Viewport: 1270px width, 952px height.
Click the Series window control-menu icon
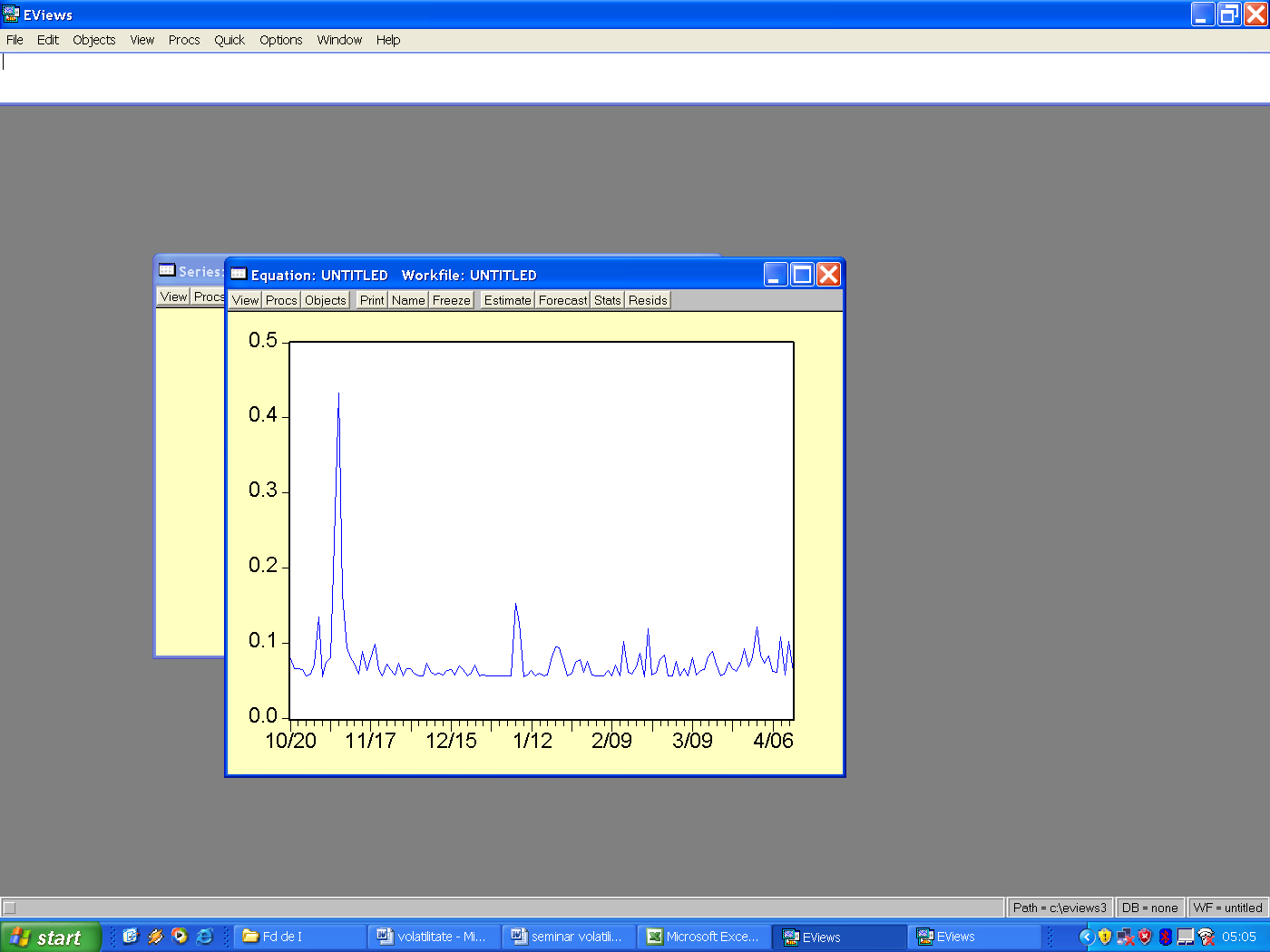[167, 270]
